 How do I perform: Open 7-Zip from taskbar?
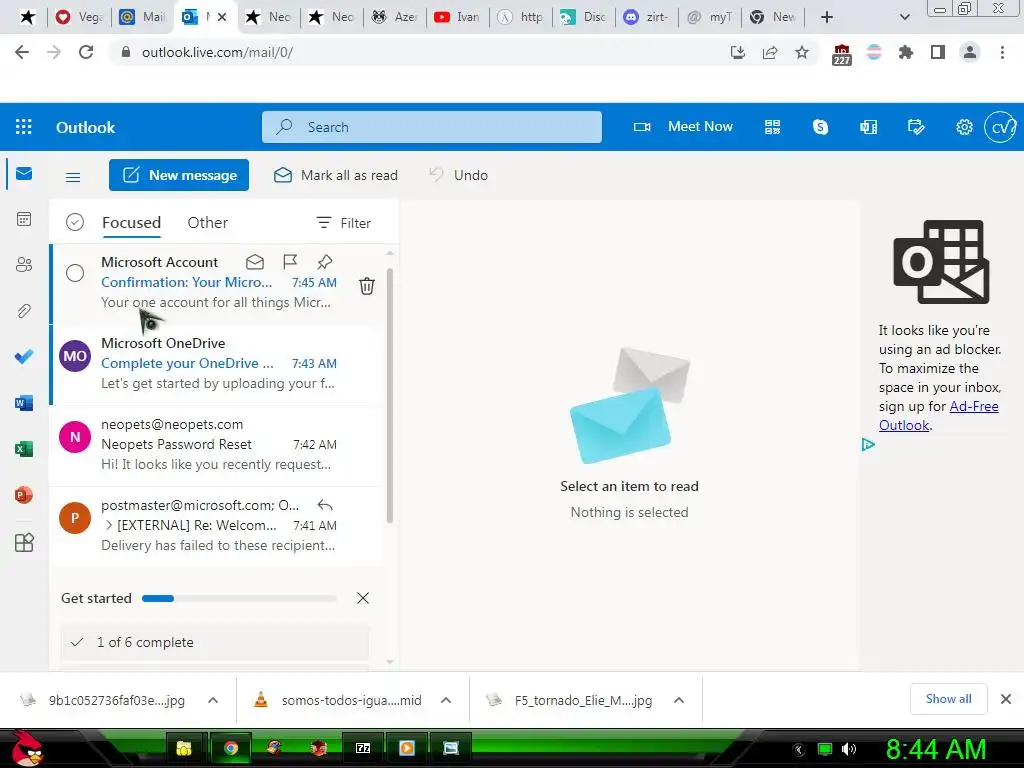(363, 748)
